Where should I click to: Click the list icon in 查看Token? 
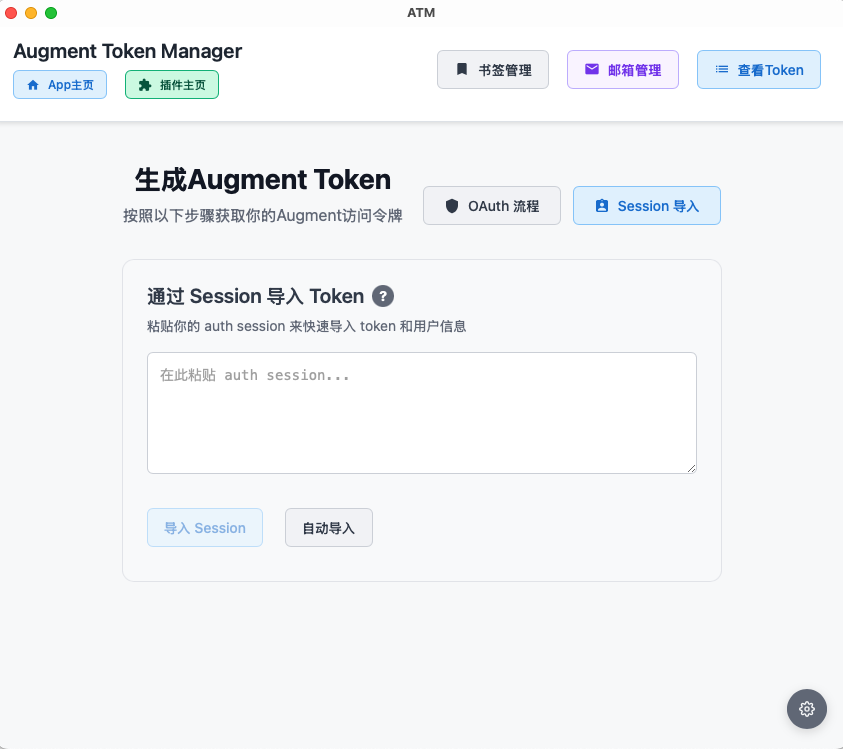point(721,70)
